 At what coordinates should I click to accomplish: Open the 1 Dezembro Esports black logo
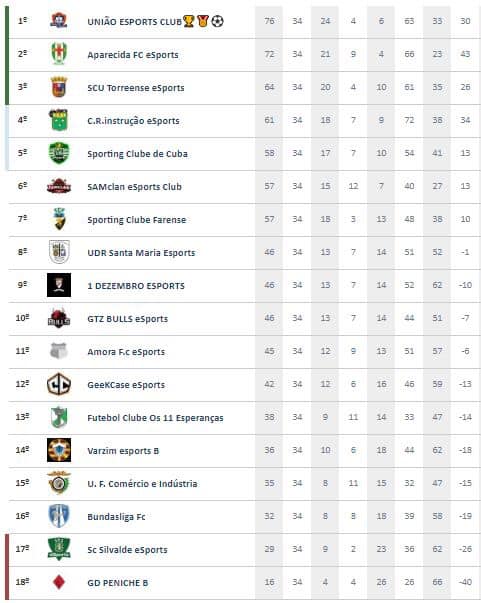coord(59,285)
